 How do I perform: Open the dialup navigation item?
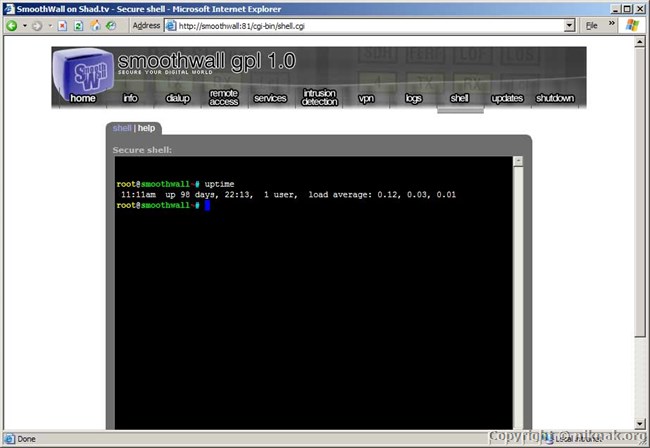177,98
